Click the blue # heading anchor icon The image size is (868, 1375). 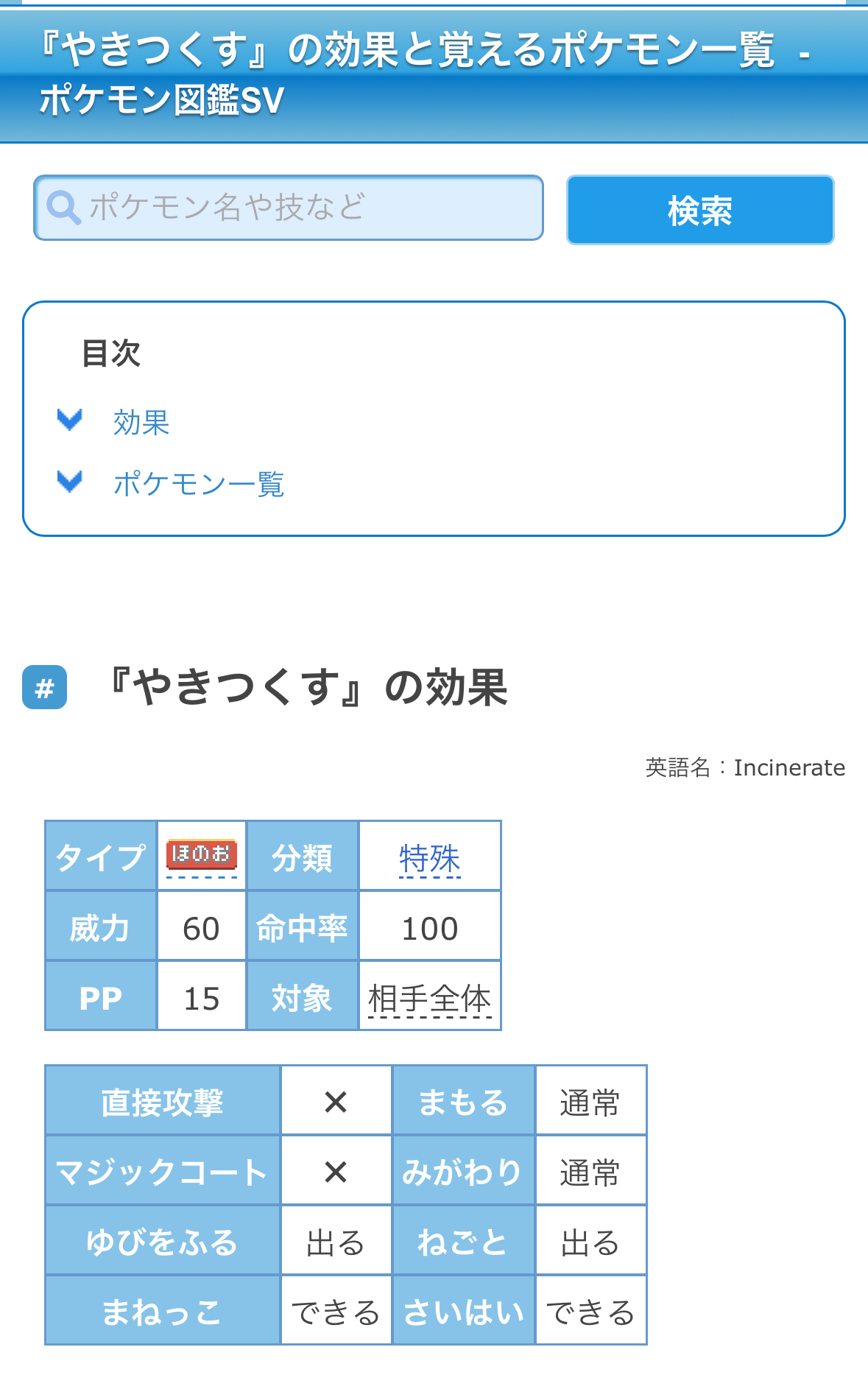(x=45, y=688)
